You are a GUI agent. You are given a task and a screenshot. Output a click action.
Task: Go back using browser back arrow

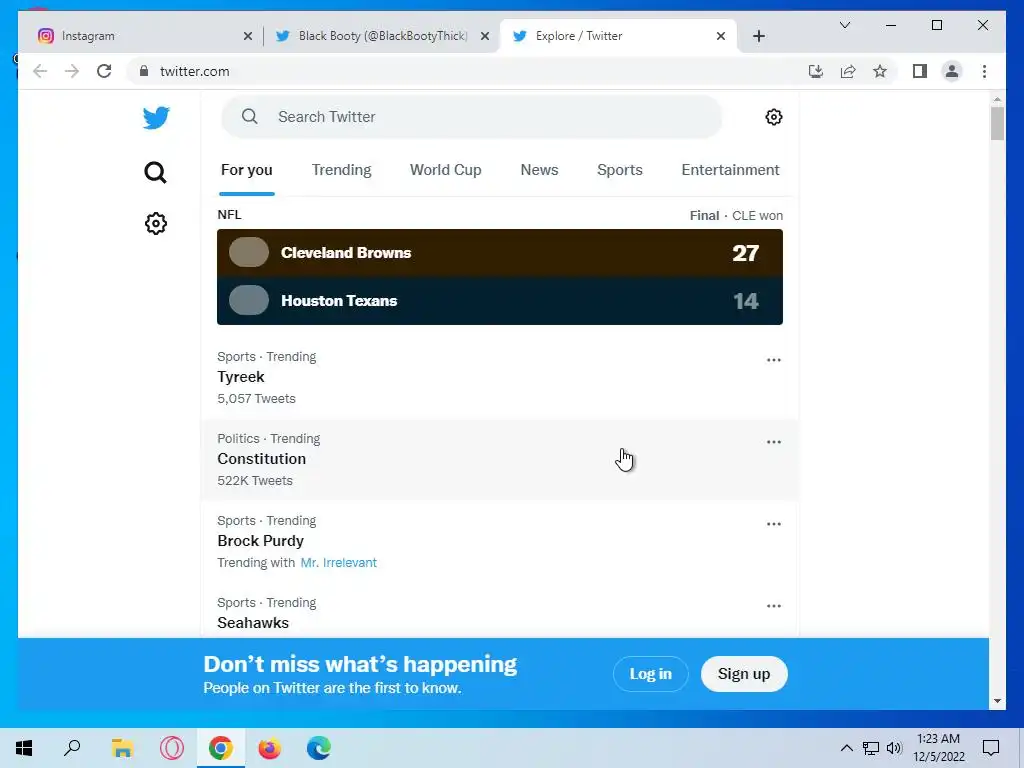40,71
